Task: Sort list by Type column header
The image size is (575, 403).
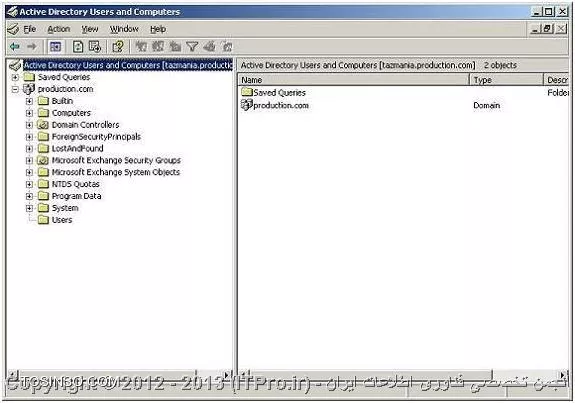Action: [x=506, y=80]
